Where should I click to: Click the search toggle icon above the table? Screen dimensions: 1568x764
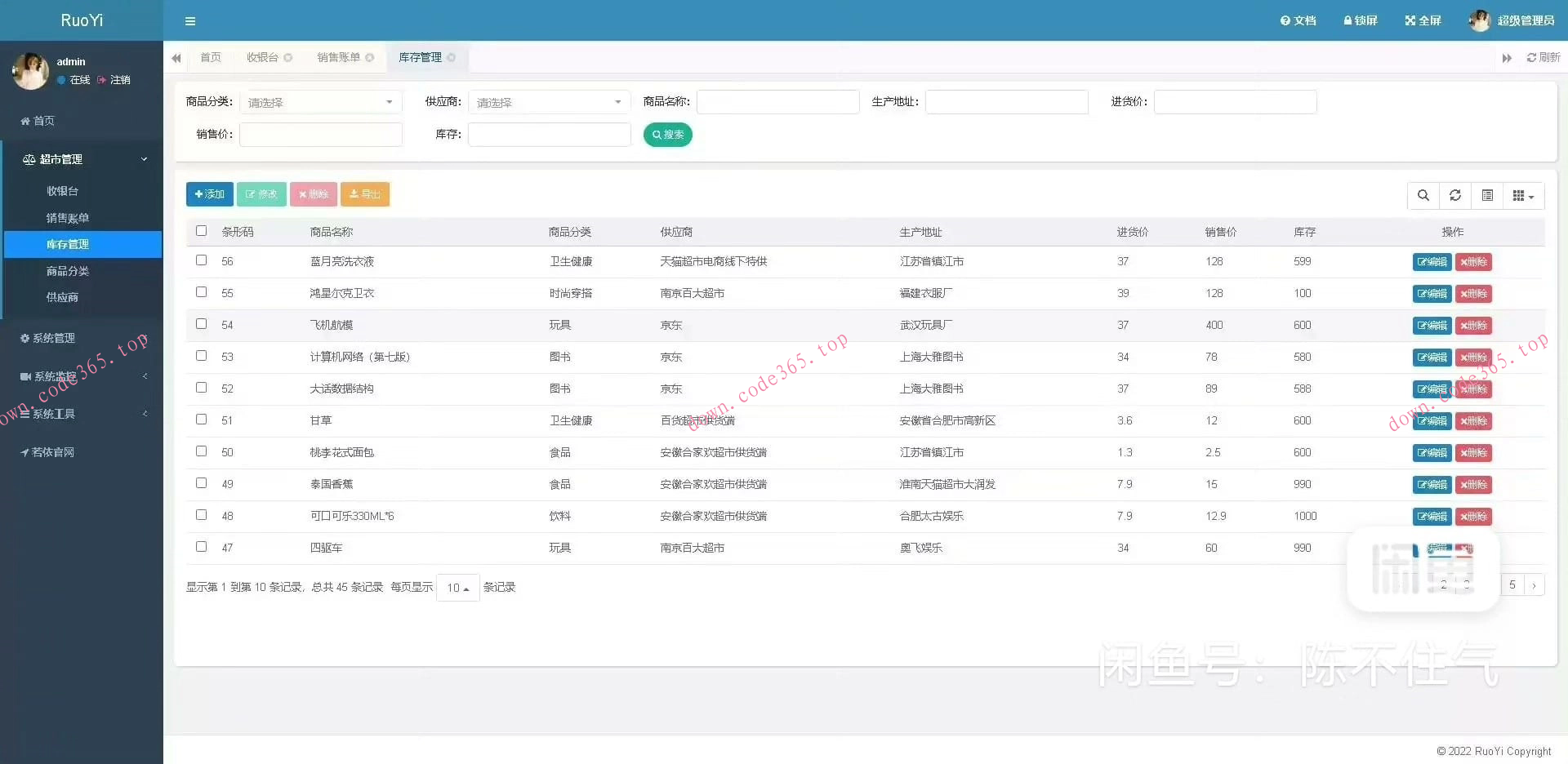pos(1423,195)
